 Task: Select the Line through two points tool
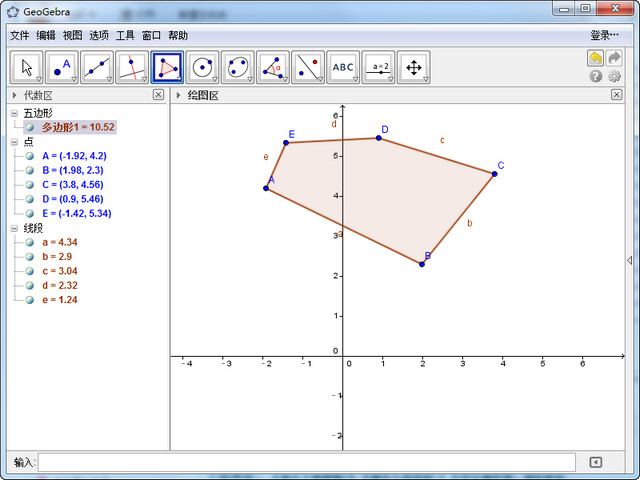coord(97,68)
